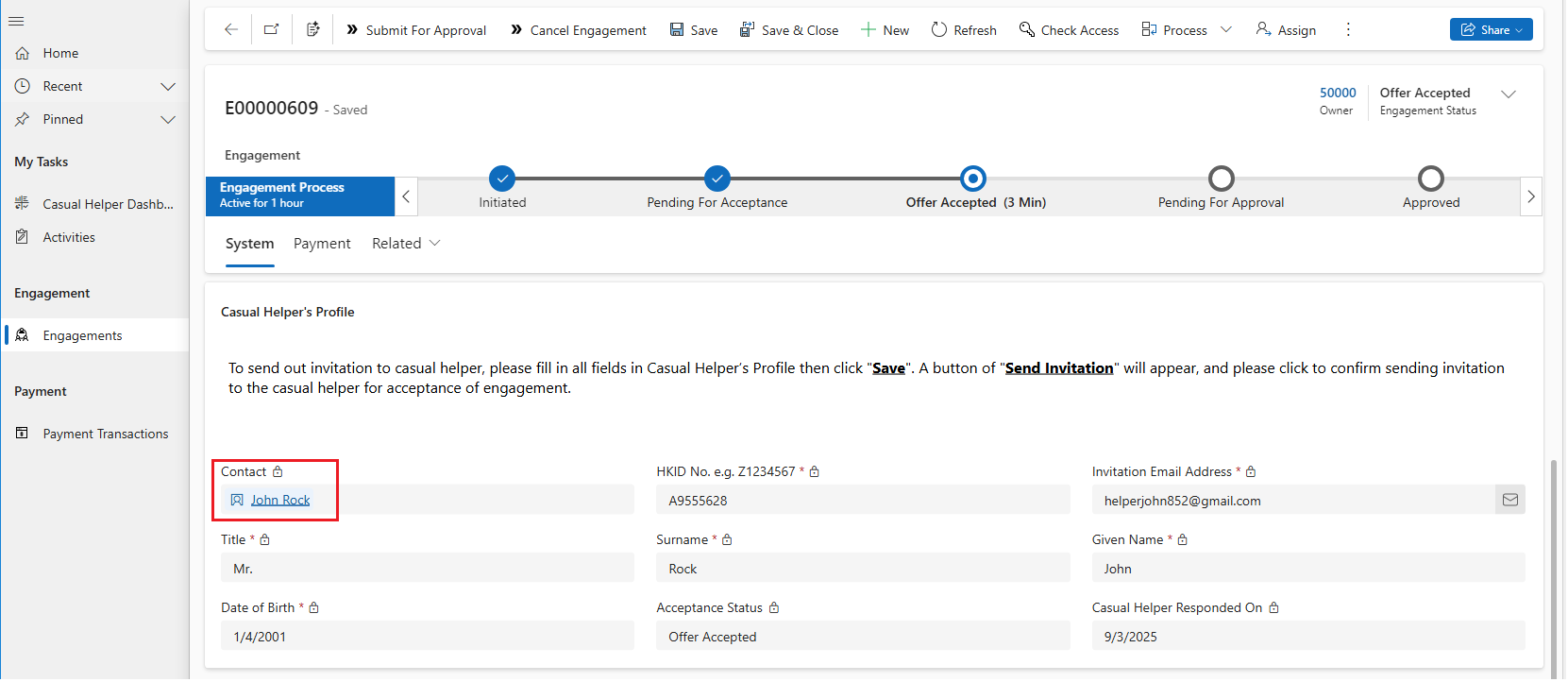Click the hamburger menu icon in sidebar
The width and height of the screenshot is (1568, 682).
coord(16,21)
